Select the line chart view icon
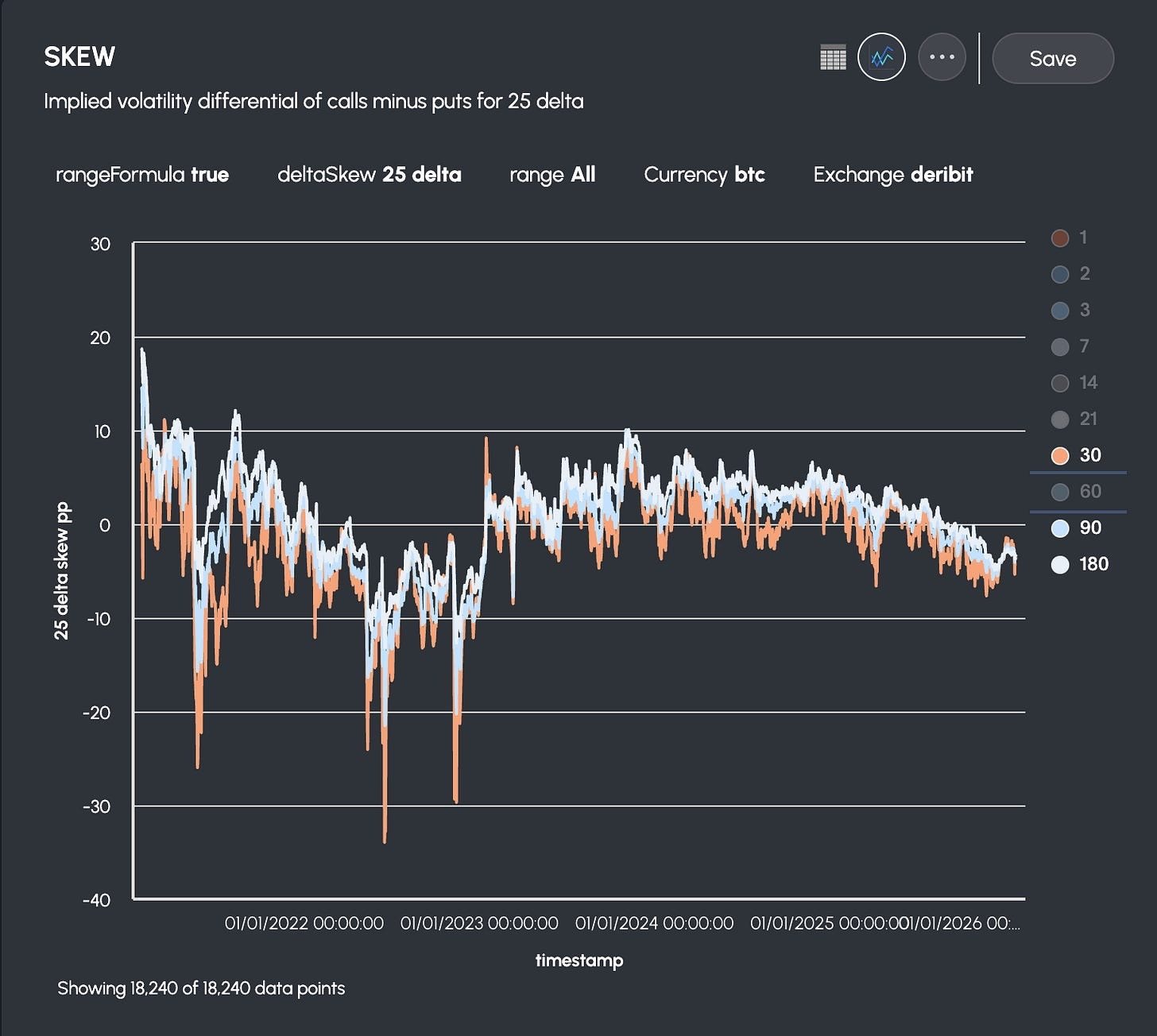The width and height of the screenshot is (1157, 1036). click(880, 56)
